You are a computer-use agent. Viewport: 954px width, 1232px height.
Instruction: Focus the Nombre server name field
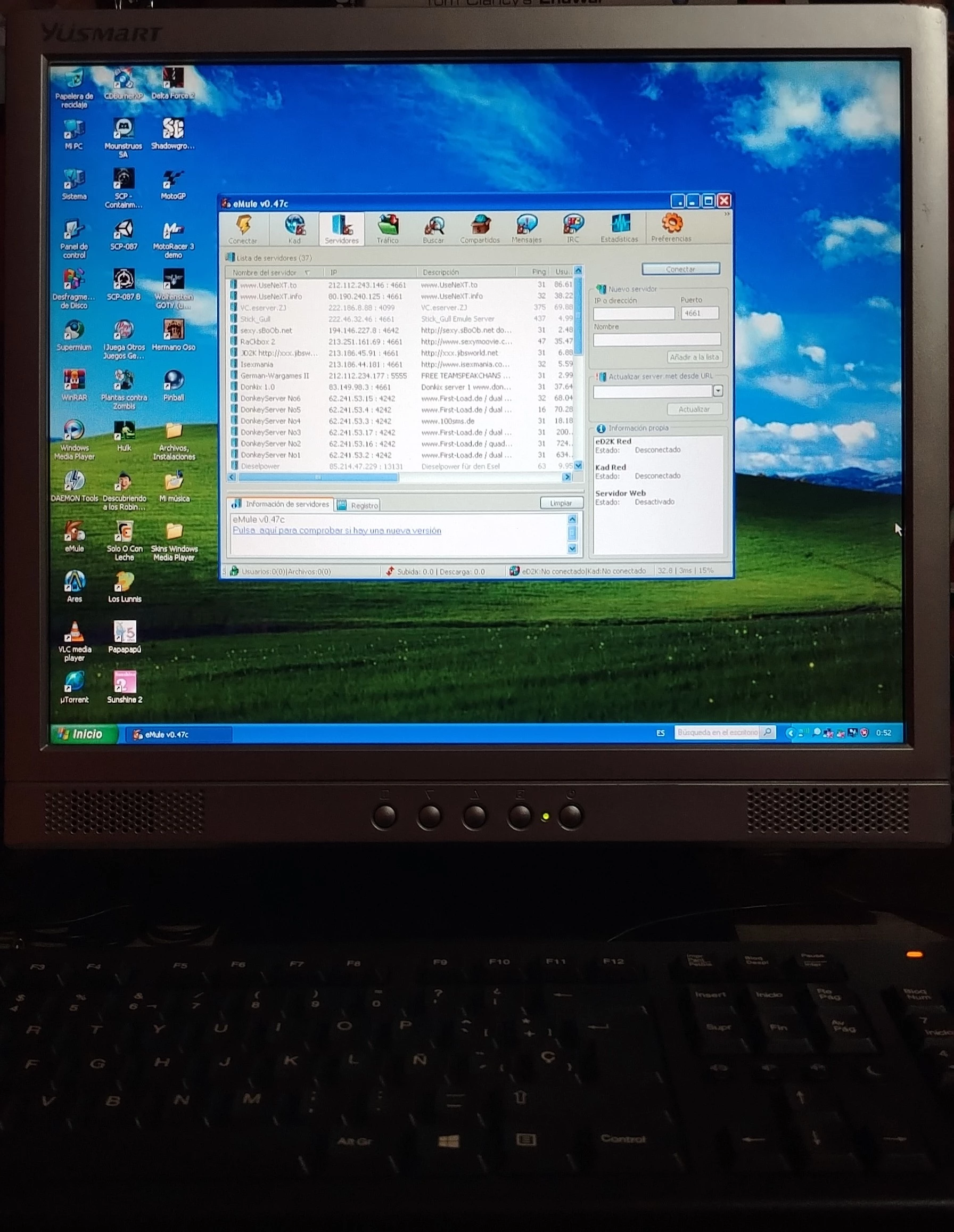657,339
